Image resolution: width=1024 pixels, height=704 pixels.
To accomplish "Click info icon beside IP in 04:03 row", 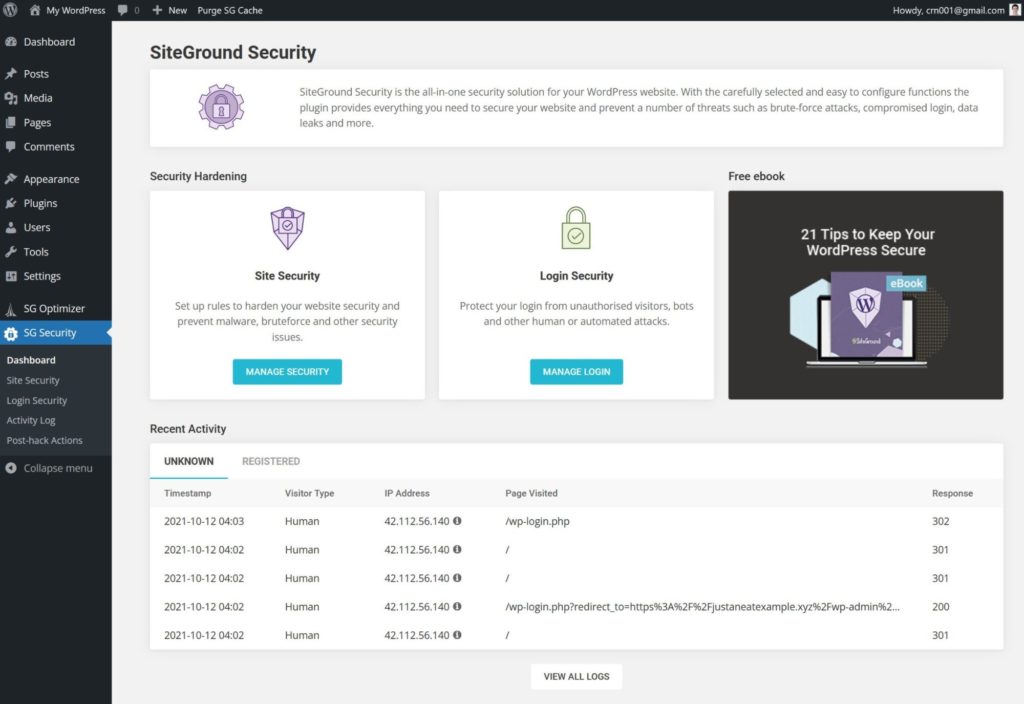I will coord(457,520).
